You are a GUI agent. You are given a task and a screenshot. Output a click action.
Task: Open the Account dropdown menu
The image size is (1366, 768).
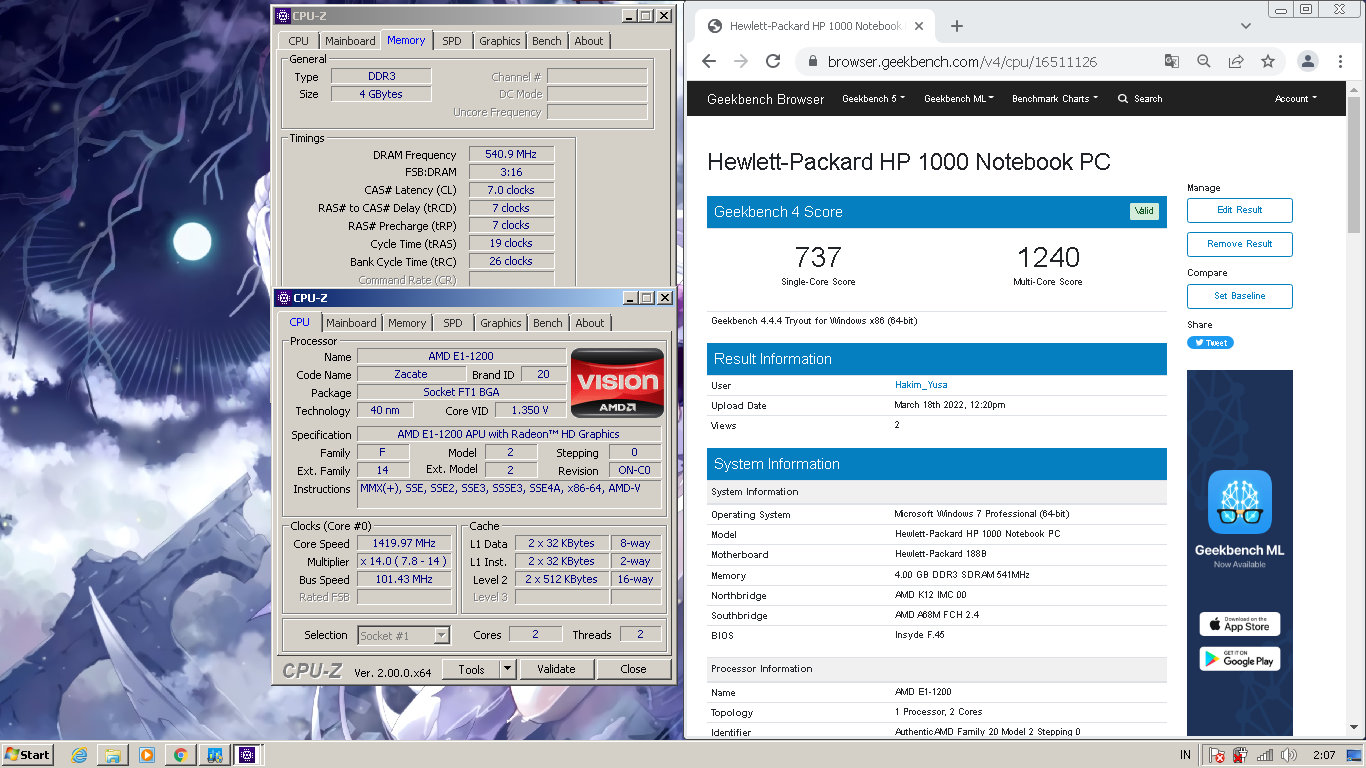[x=1295, y=99]
